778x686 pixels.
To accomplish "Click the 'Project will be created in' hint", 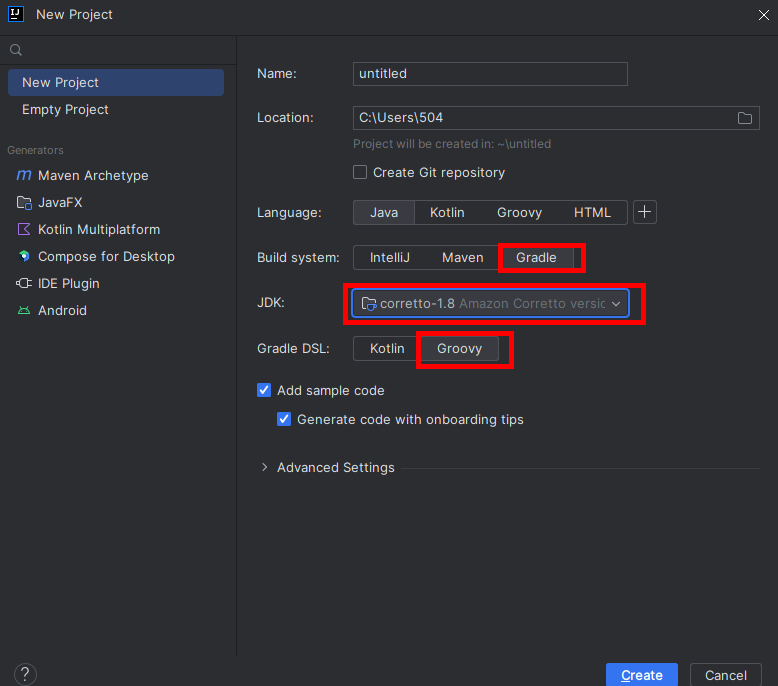I will click(452, 144).
